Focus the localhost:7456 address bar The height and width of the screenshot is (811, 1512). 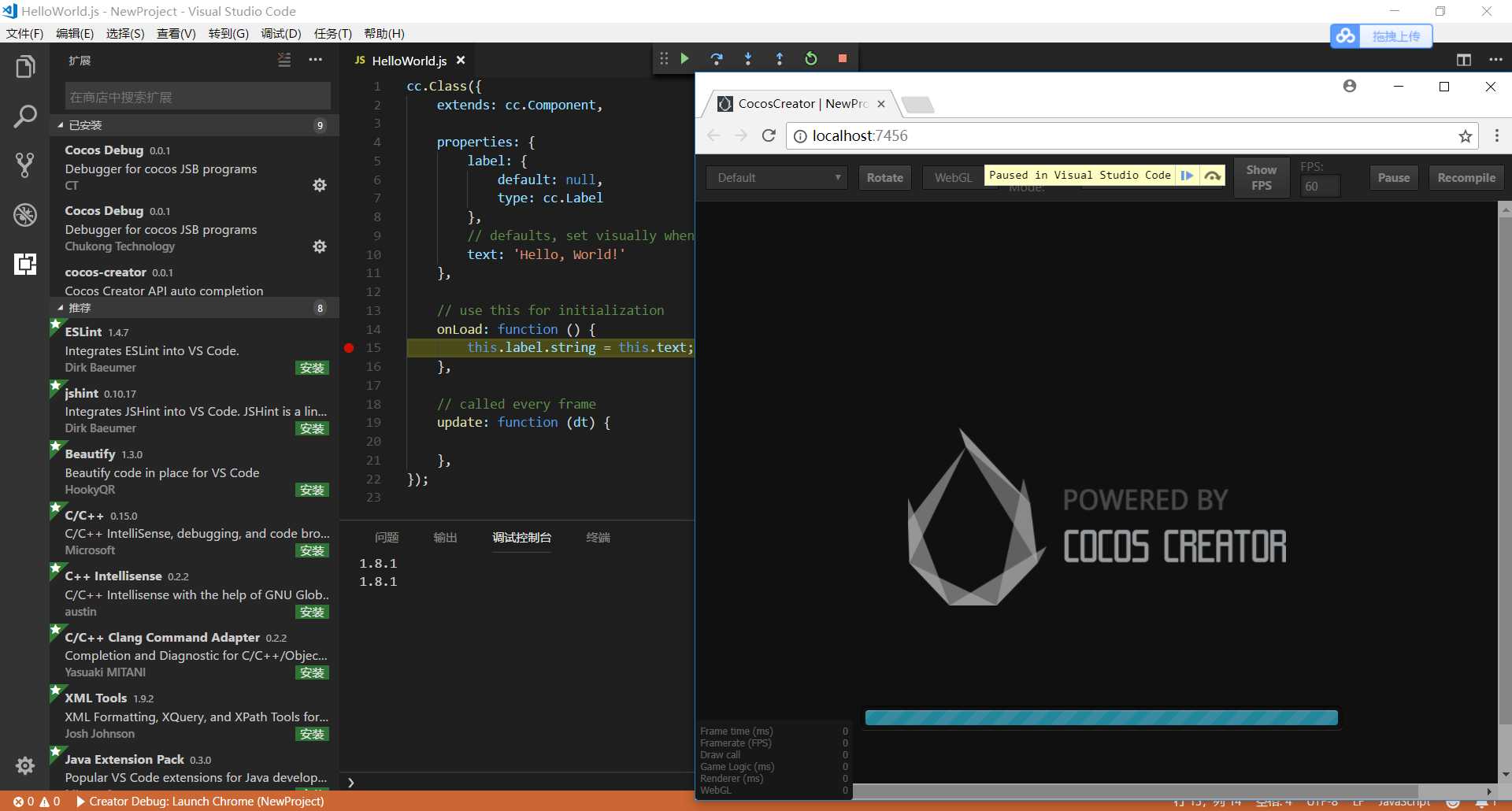1132,135
